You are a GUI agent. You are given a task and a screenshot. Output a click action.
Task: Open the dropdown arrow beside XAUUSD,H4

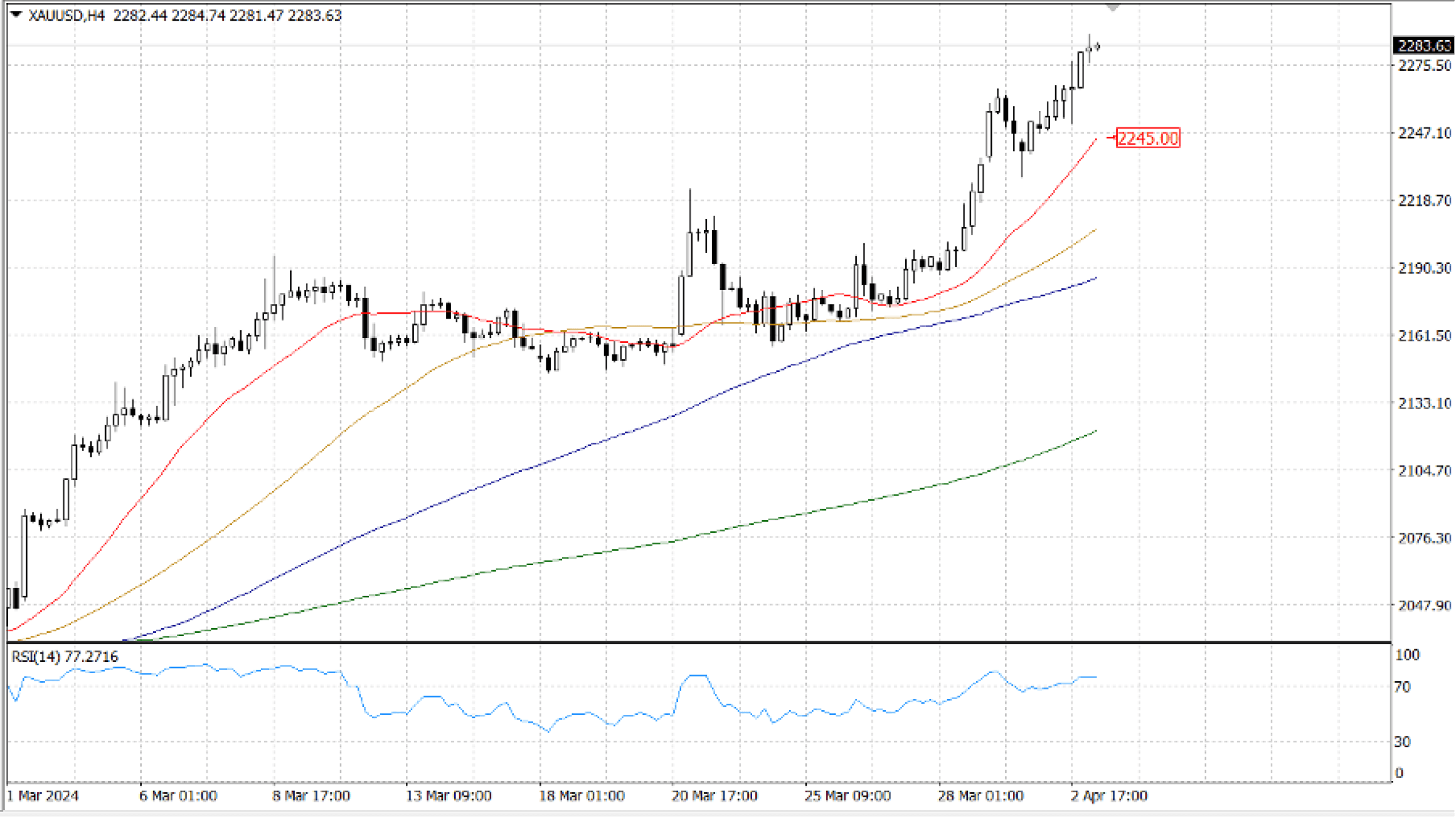click(x=16, y=14)
